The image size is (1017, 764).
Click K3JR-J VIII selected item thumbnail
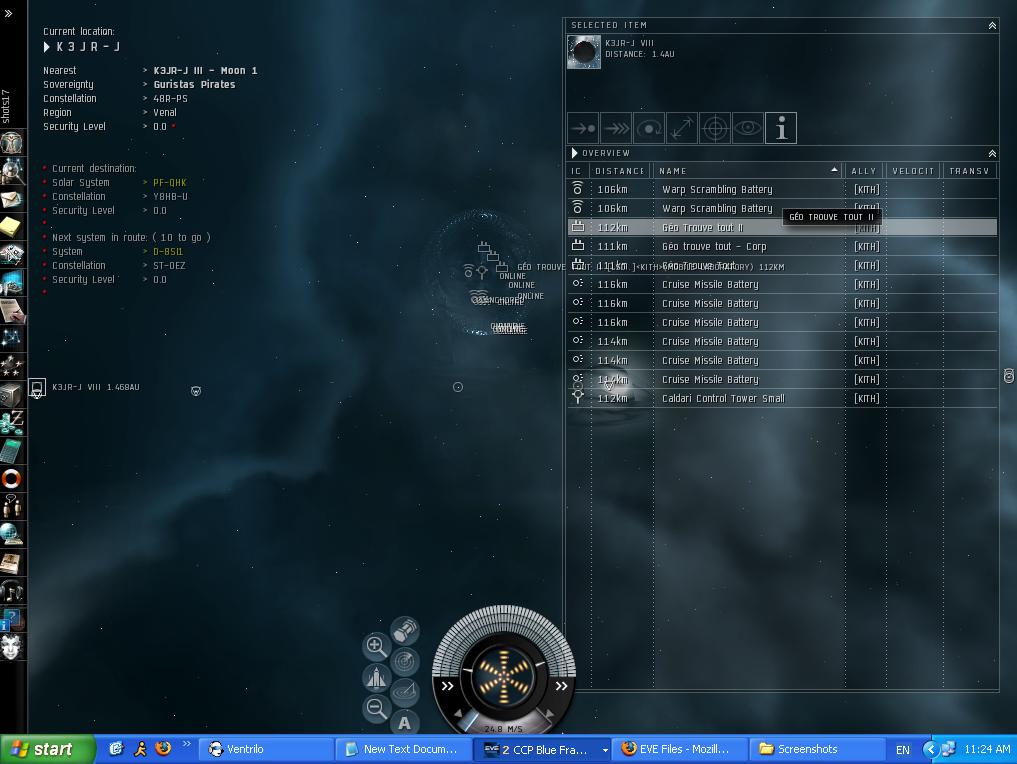tap(584, 52)
